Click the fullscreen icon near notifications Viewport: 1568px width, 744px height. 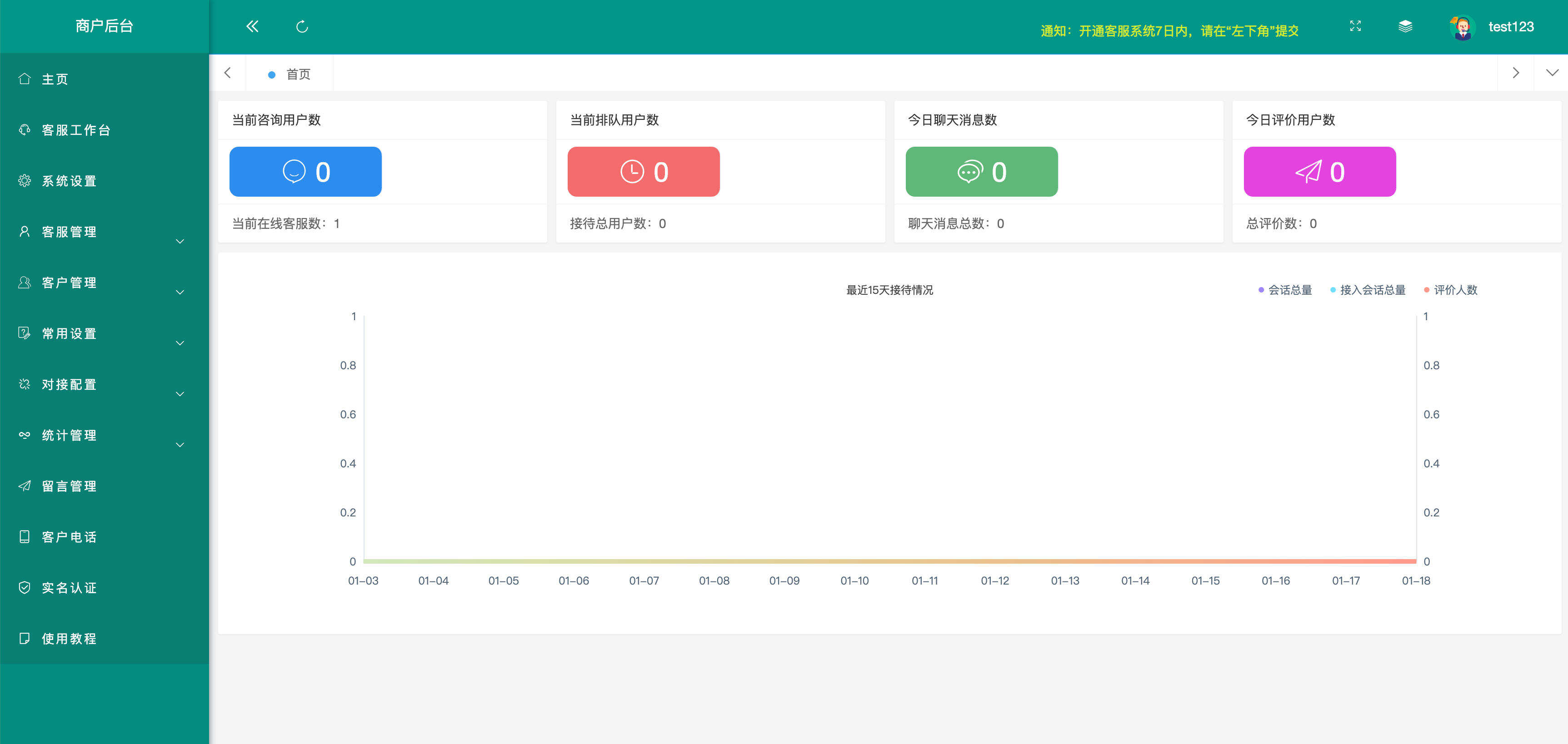click(x=1356, y=26)
